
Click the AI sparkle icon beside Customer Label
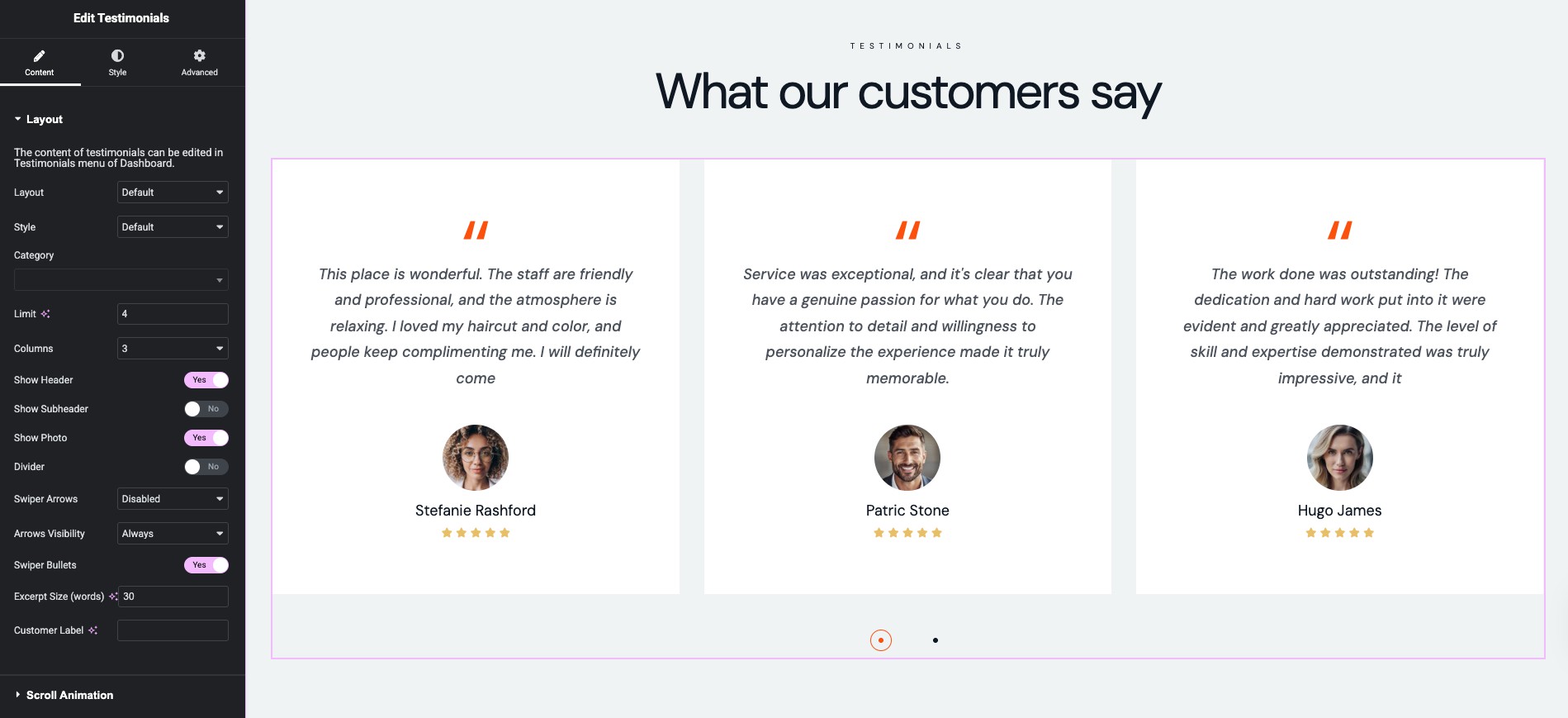click(x=92, y=630)
